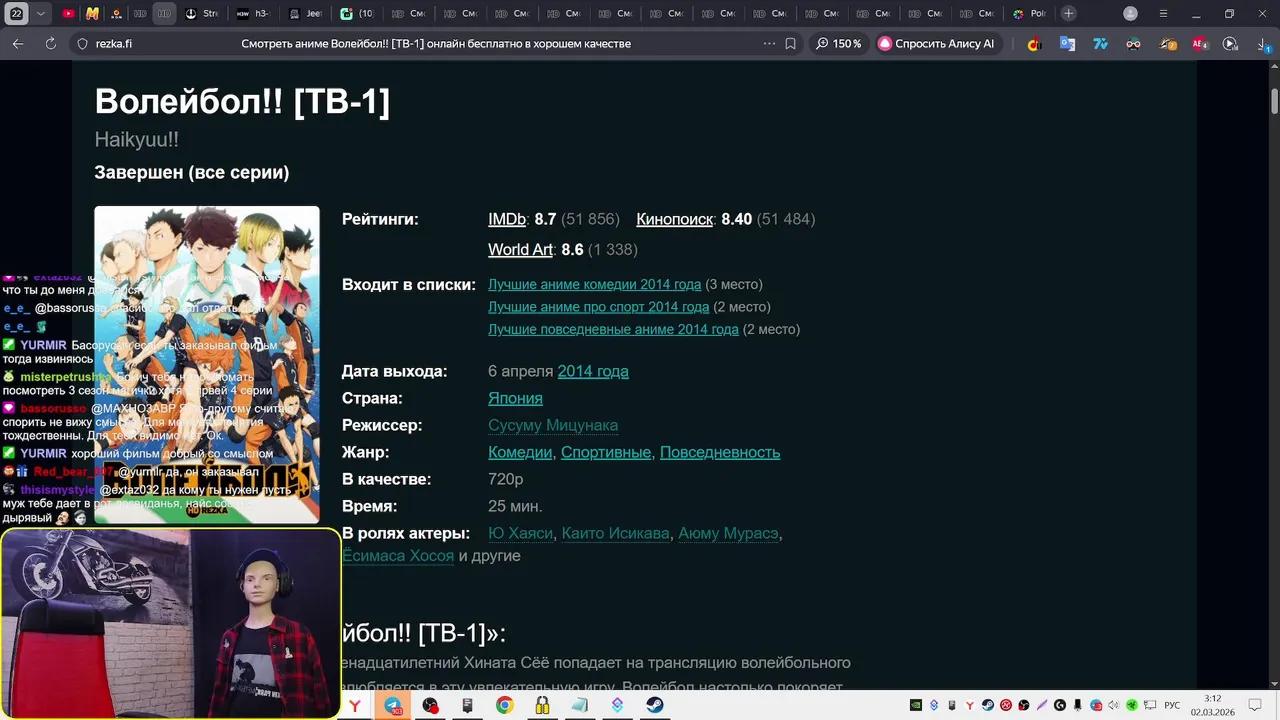
Task: Switch to the tab labeled (10
Action: (358, 14)
